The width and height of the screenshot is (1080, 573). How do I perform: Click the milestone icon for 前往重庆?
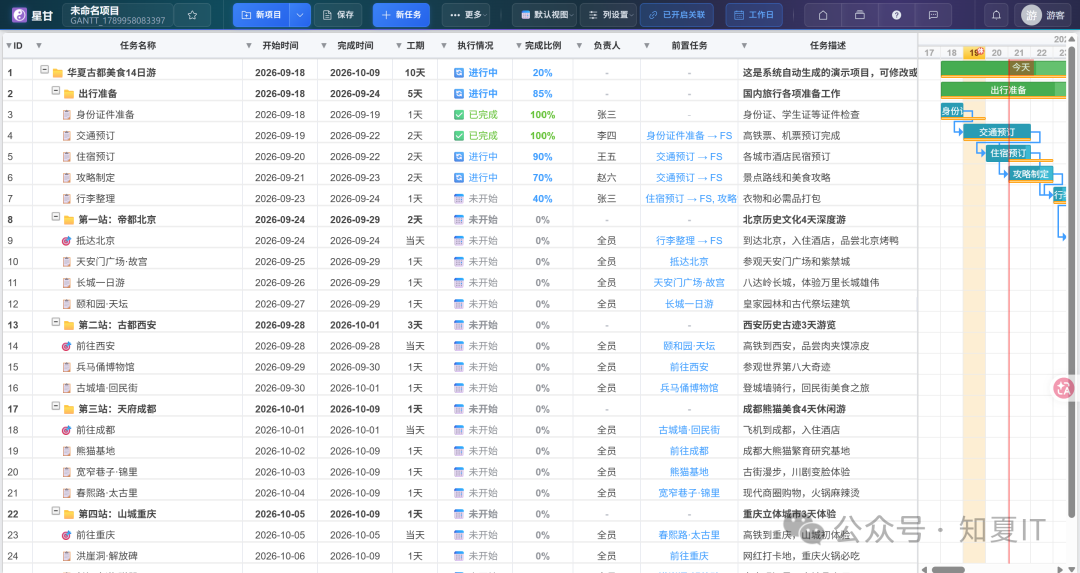66,535
